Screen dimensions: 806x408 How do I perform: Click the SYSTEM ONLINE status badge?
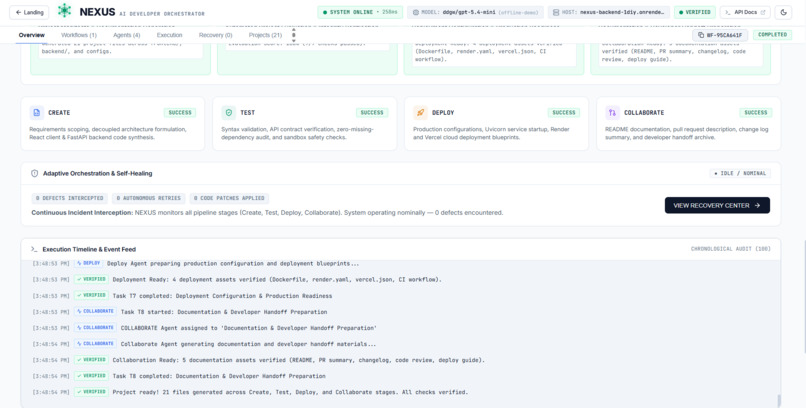coord(360,12)
